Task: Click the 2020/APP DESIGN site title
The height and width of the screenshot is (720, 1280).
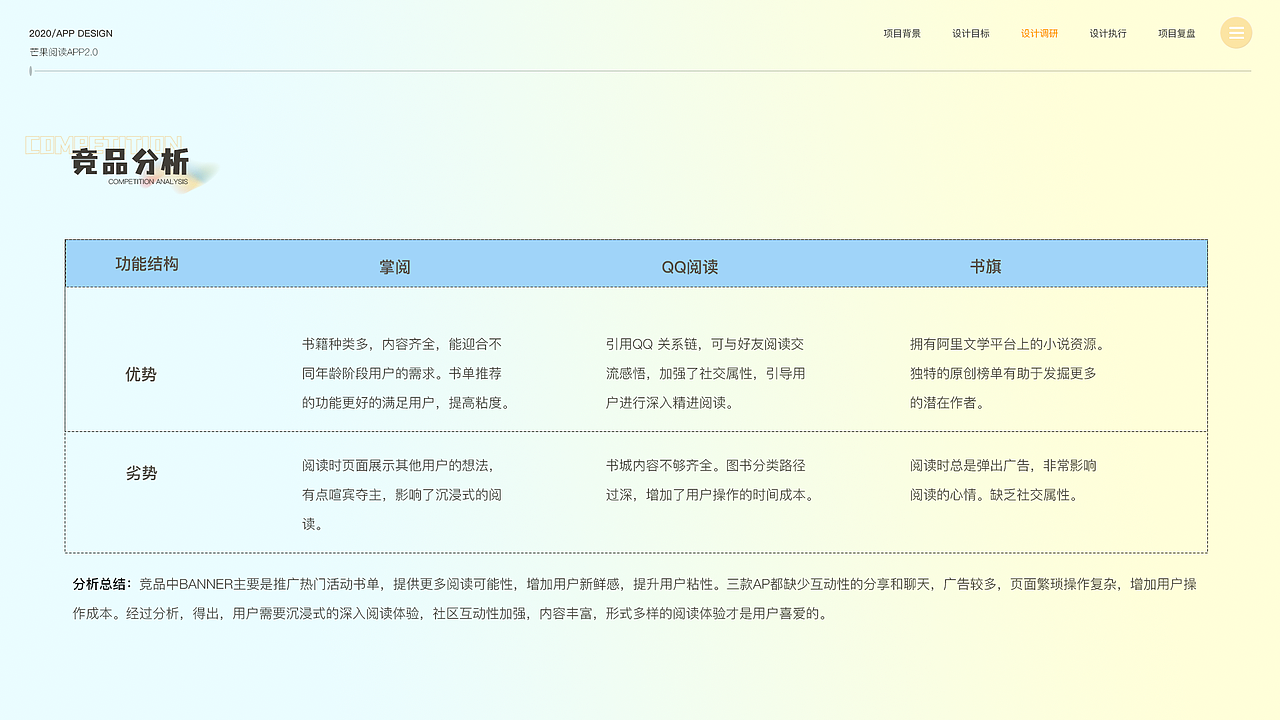Action: [71, 33]
